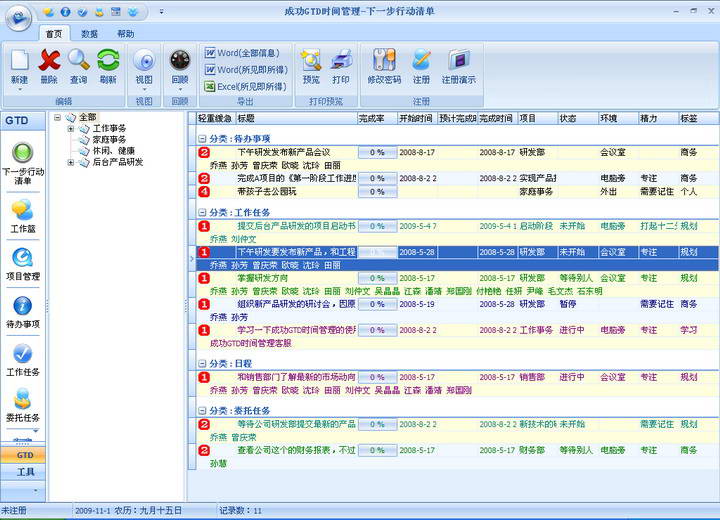720x520 pixels.
Task: Collapse the 分类: 日程 group
Action: pos(202,363)
